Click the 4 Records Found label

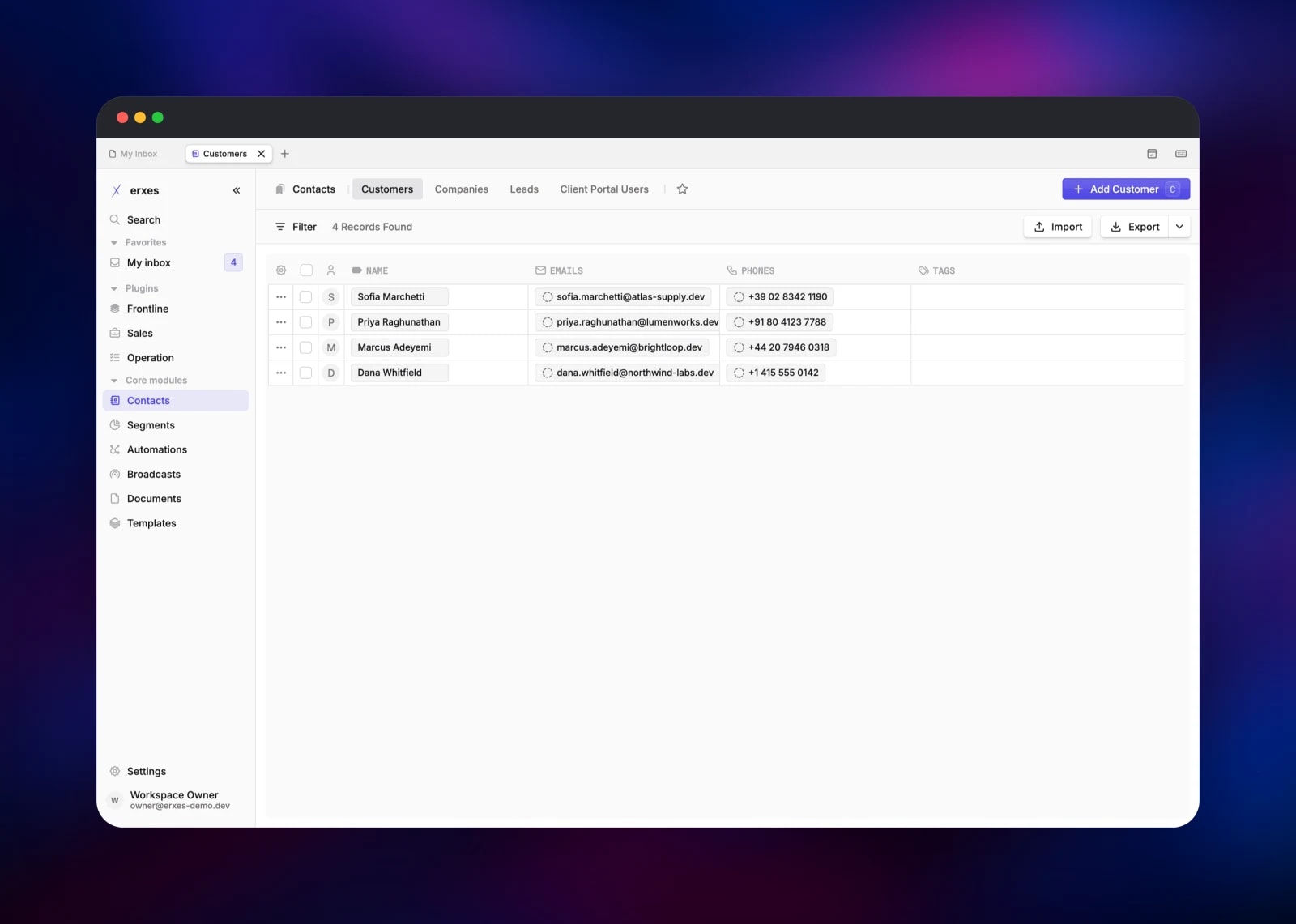372,227
